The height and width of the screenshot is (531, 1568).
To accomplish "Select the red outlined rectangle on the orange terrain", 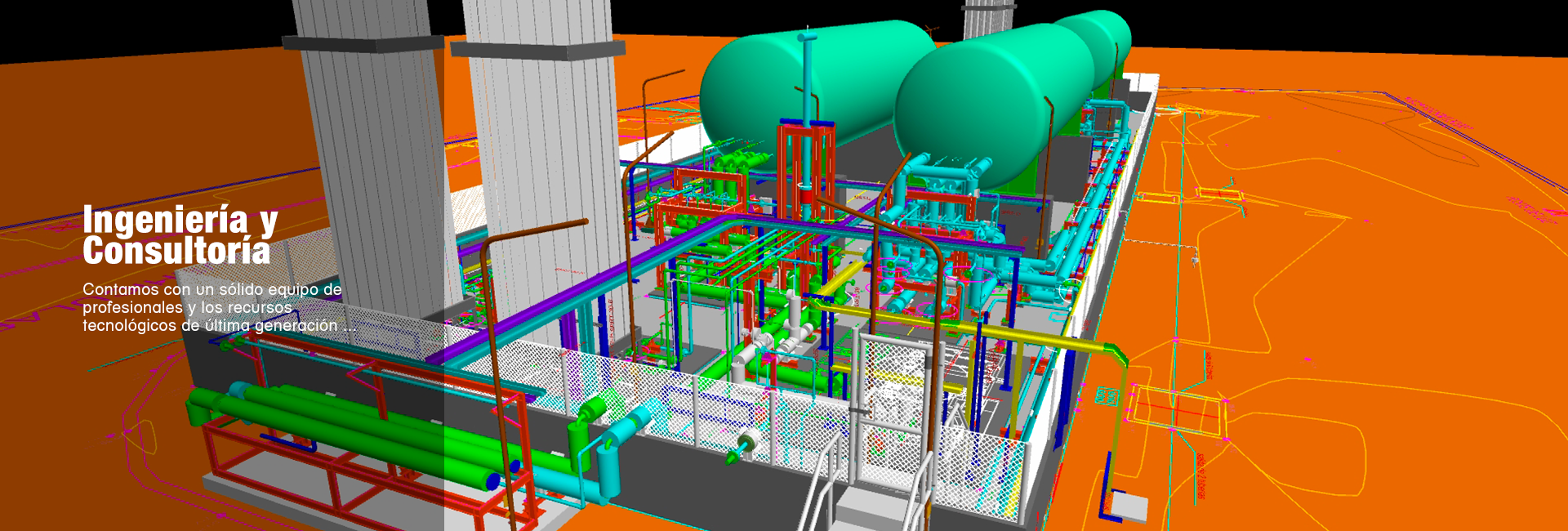I will click(1176, 408).
